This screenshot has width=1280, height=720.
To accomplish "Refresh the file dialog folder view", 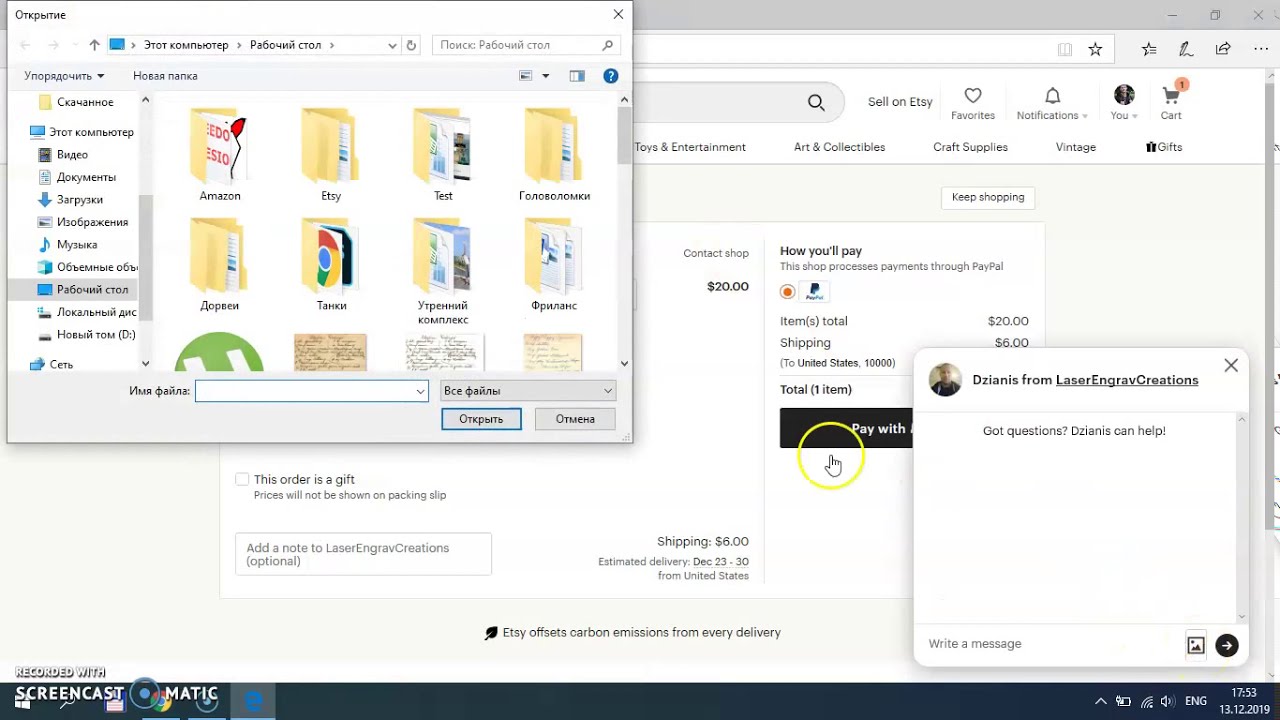I will [411, 45].
